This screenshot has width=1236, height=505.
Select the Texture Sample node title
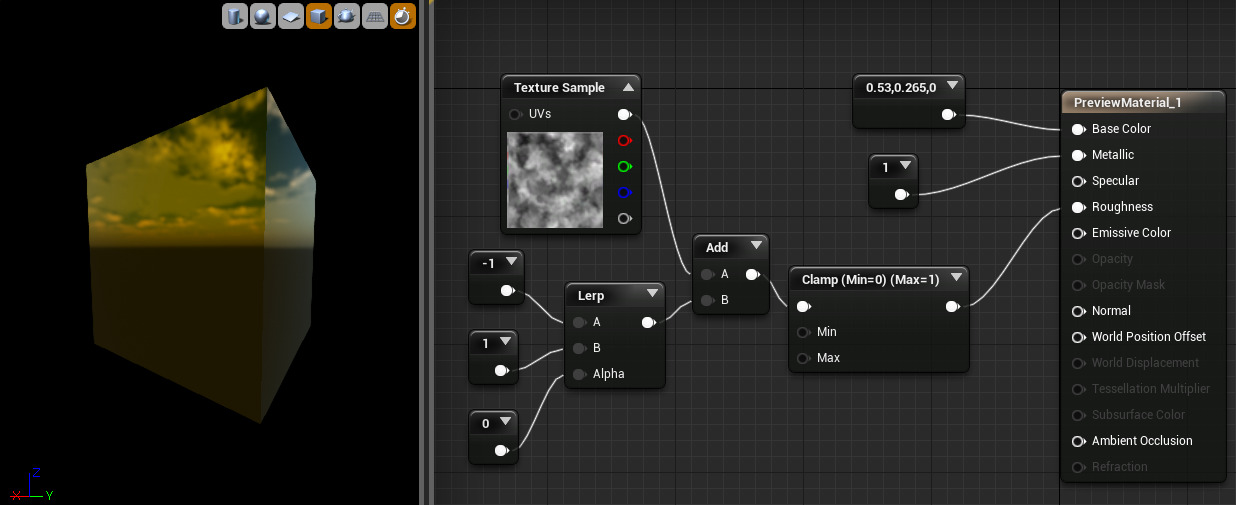point(559,88)
